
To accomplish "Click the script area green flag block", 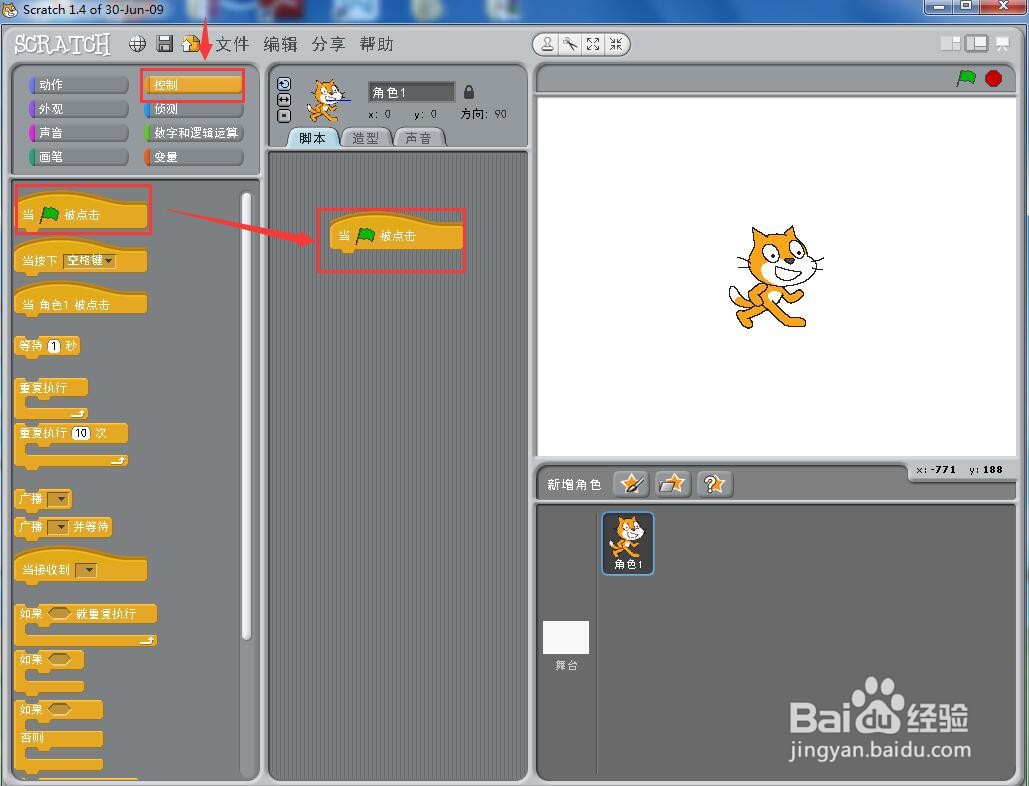I will tap(396, 233).
